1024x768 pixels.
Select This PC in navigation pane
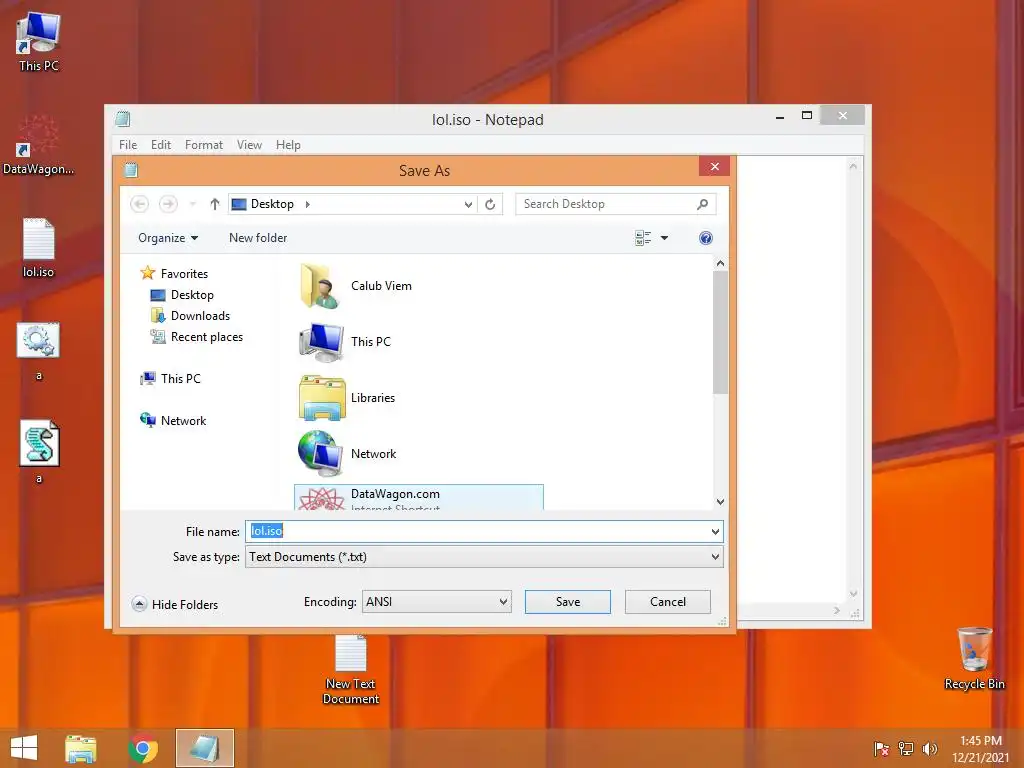(171, 379)
